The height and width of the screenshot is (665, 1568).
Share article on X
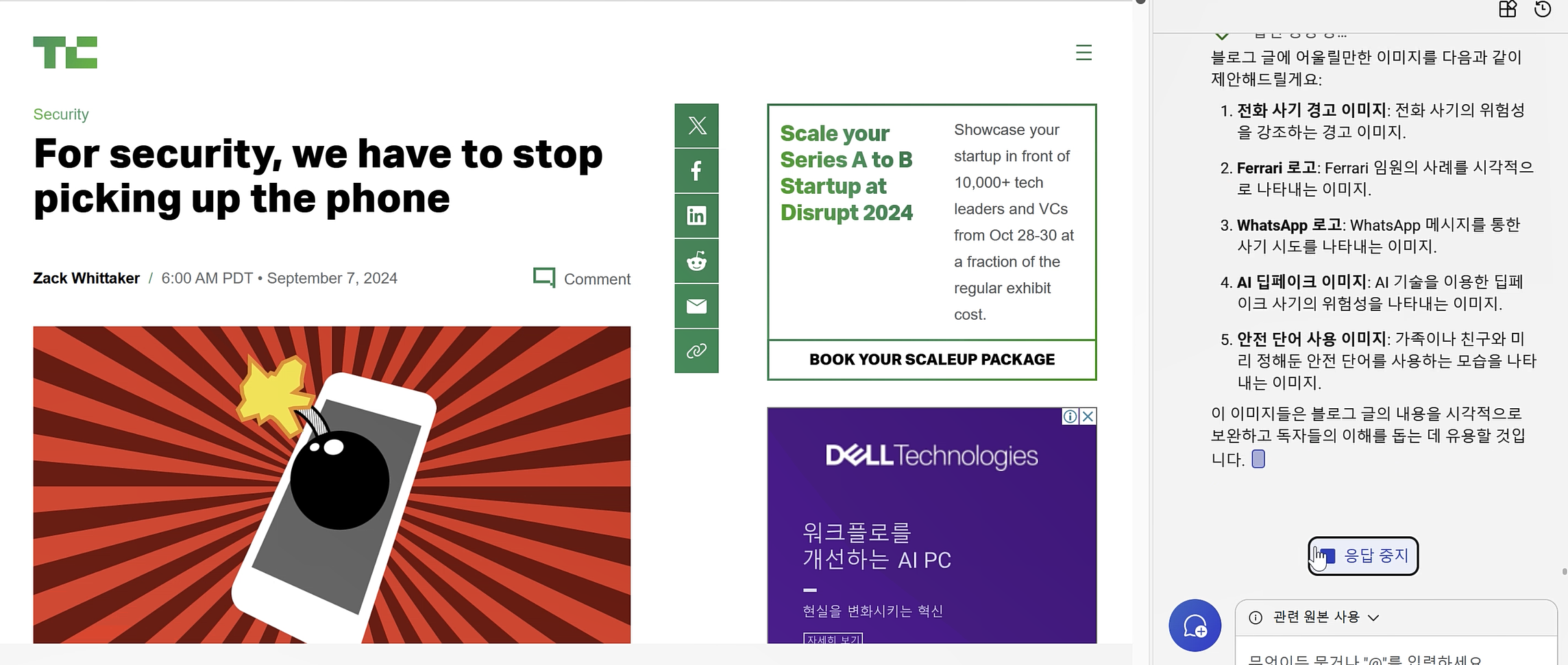click(x=696, y=125)
